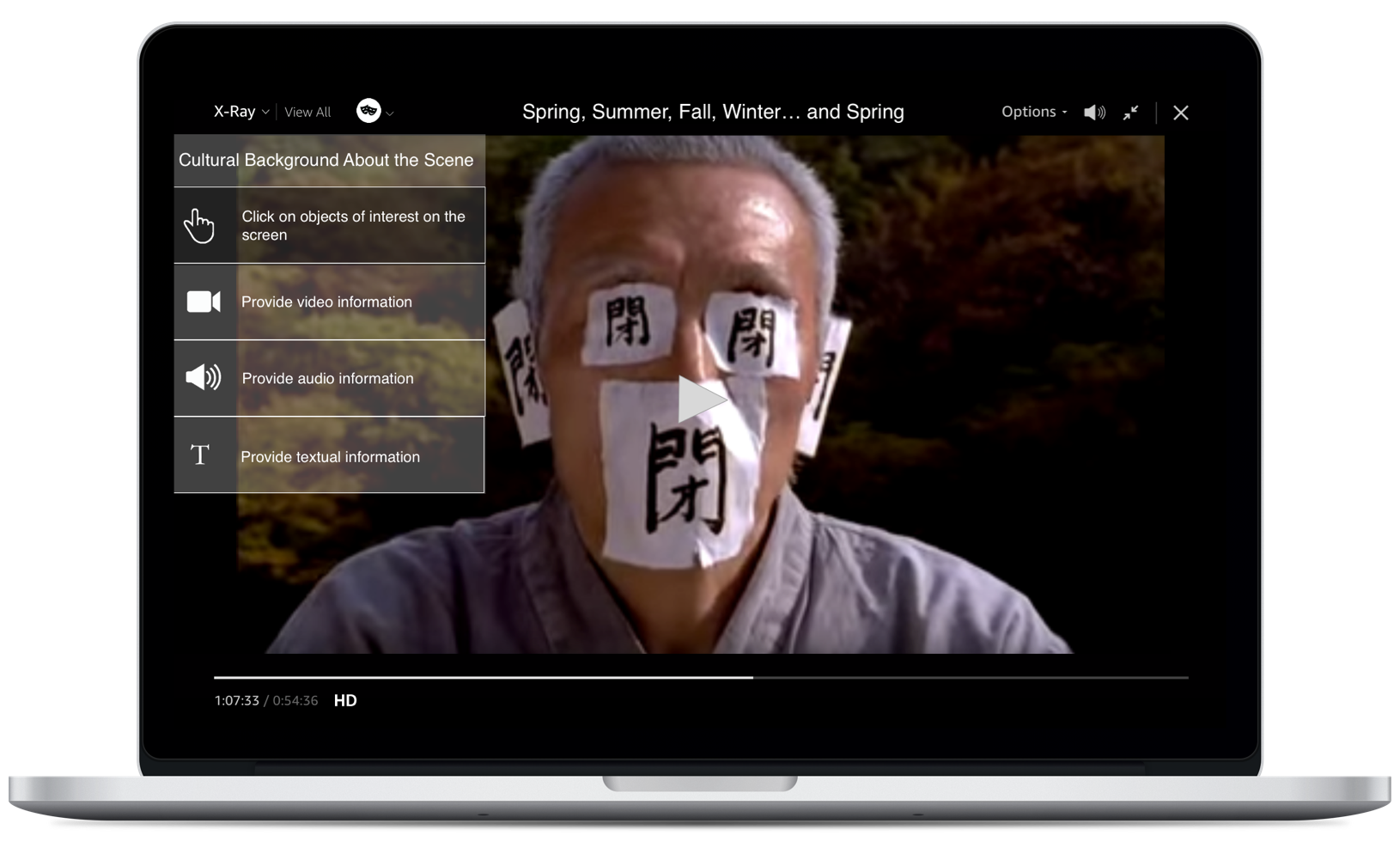This screenshot has height=854, width=1400.
Task: Exit fullscreen with the shrink arrows icon
Action: tap(1130, 113)
